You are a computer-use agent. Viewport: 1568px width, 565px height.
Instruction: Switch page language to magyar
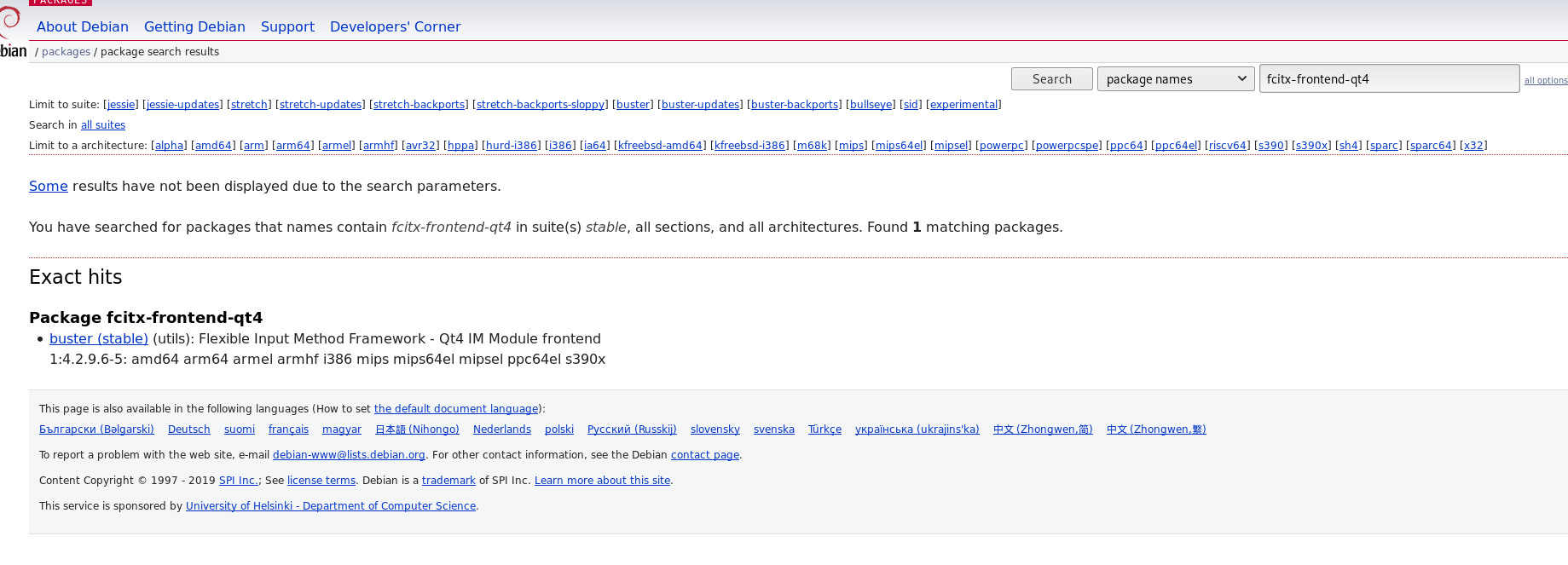pos(342,430)
